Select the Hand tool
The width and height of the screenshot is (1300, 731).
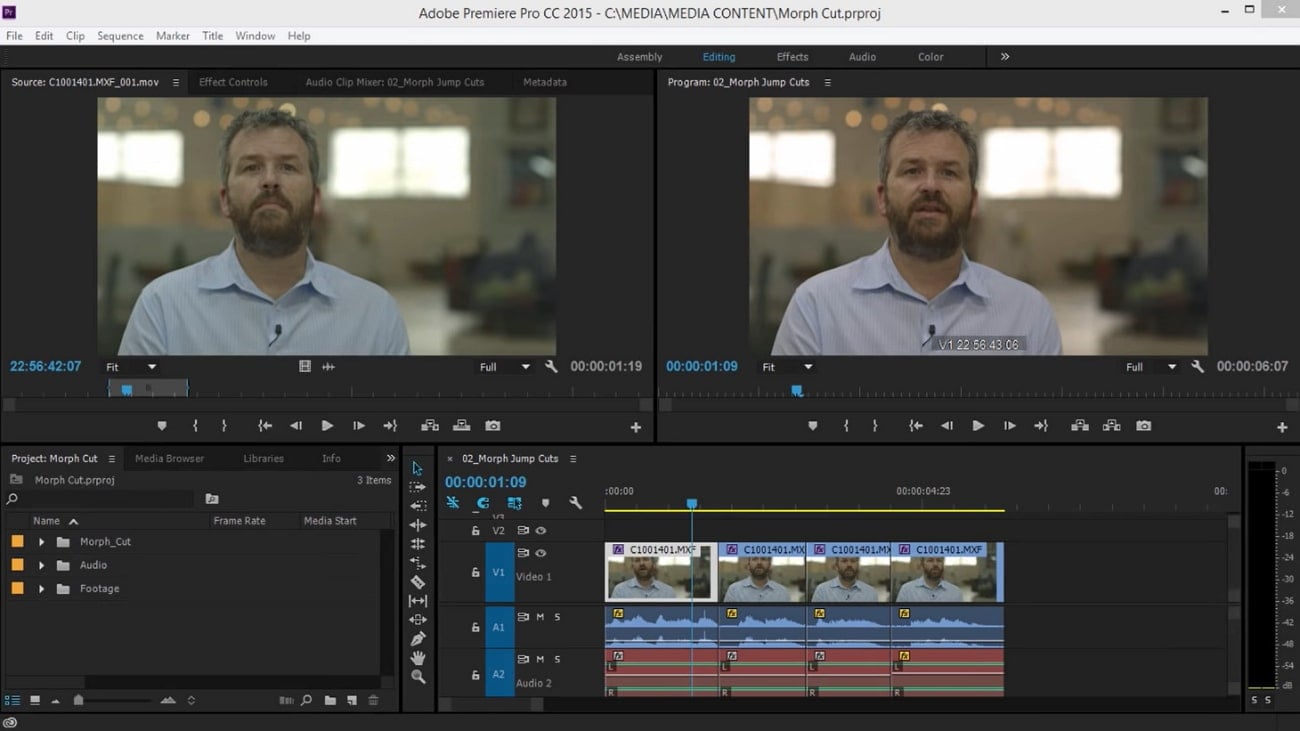pyautogui.click(x=418, y=658)
